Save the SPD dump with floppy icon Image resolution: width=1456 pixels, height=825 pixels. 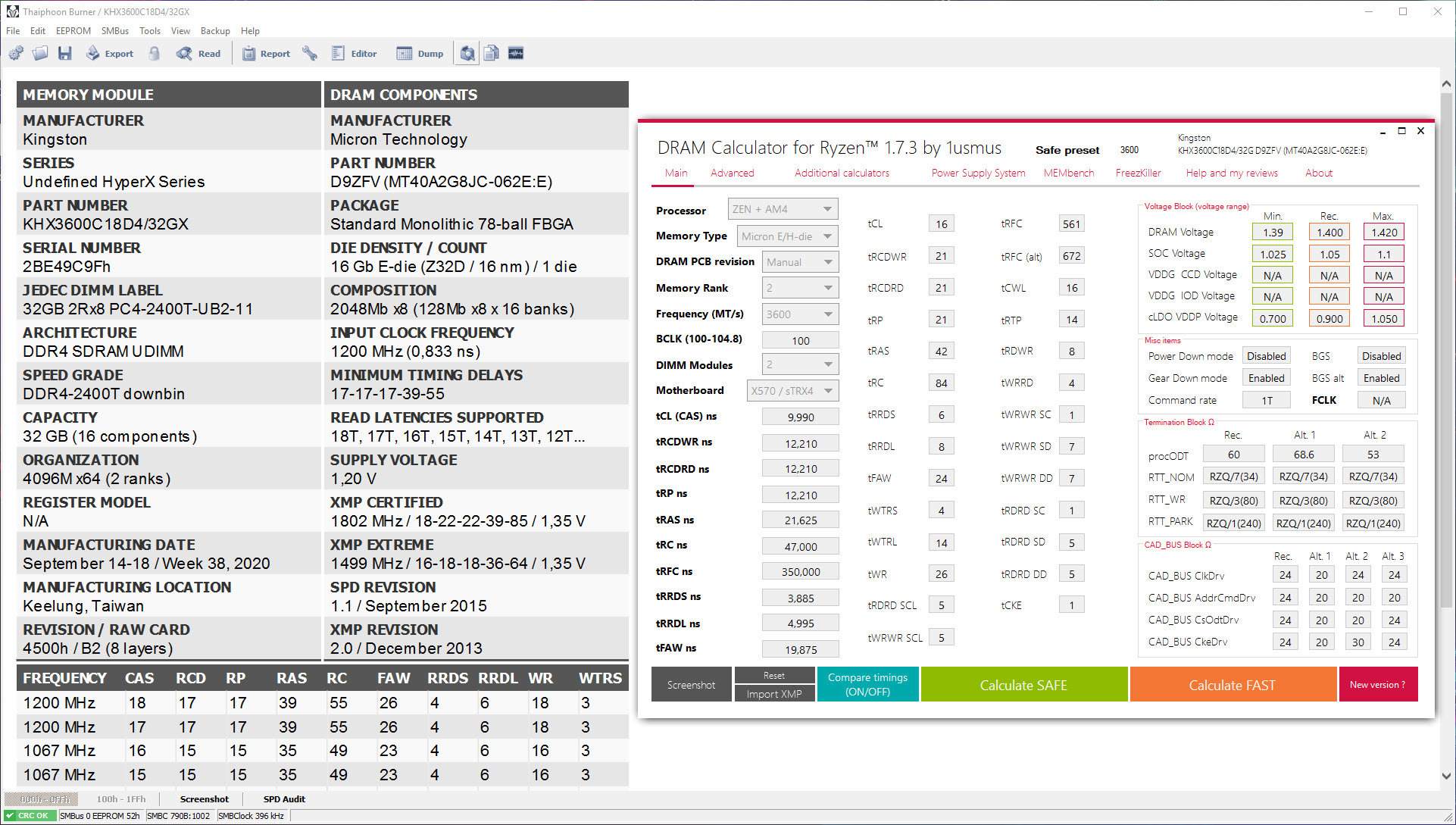[65, 53]
